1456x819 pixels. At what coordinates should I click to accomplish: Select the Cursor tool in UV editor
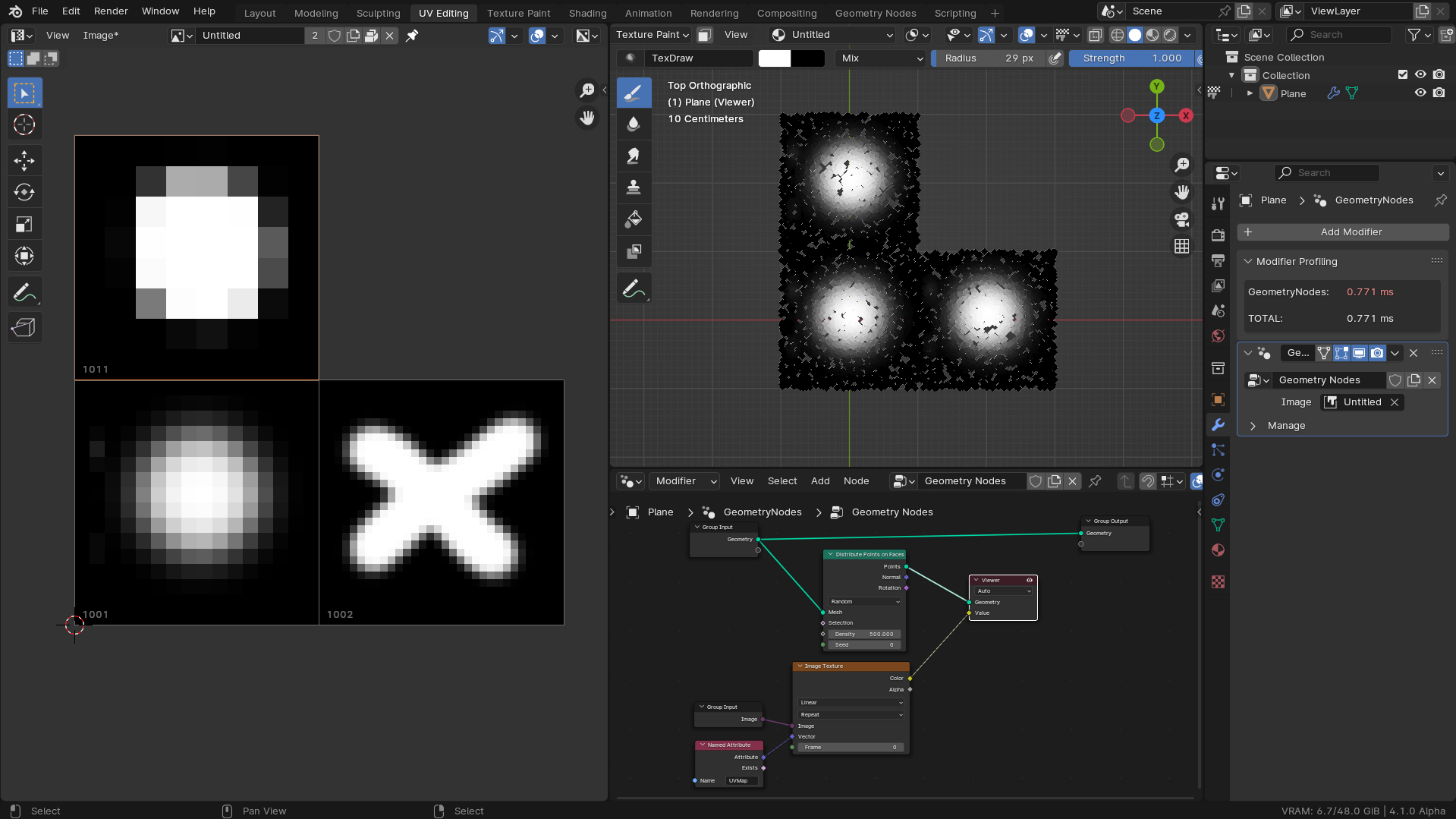24,124
